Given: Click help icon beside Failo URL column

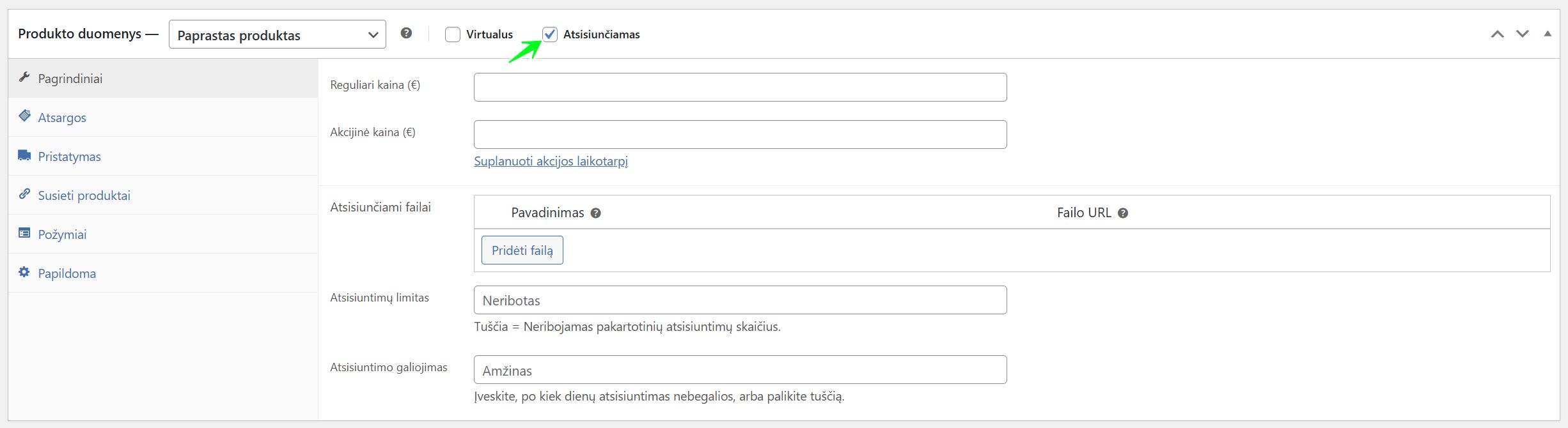Looking at the screenshot, I should pyautogui.click(x=1122, y=213).
